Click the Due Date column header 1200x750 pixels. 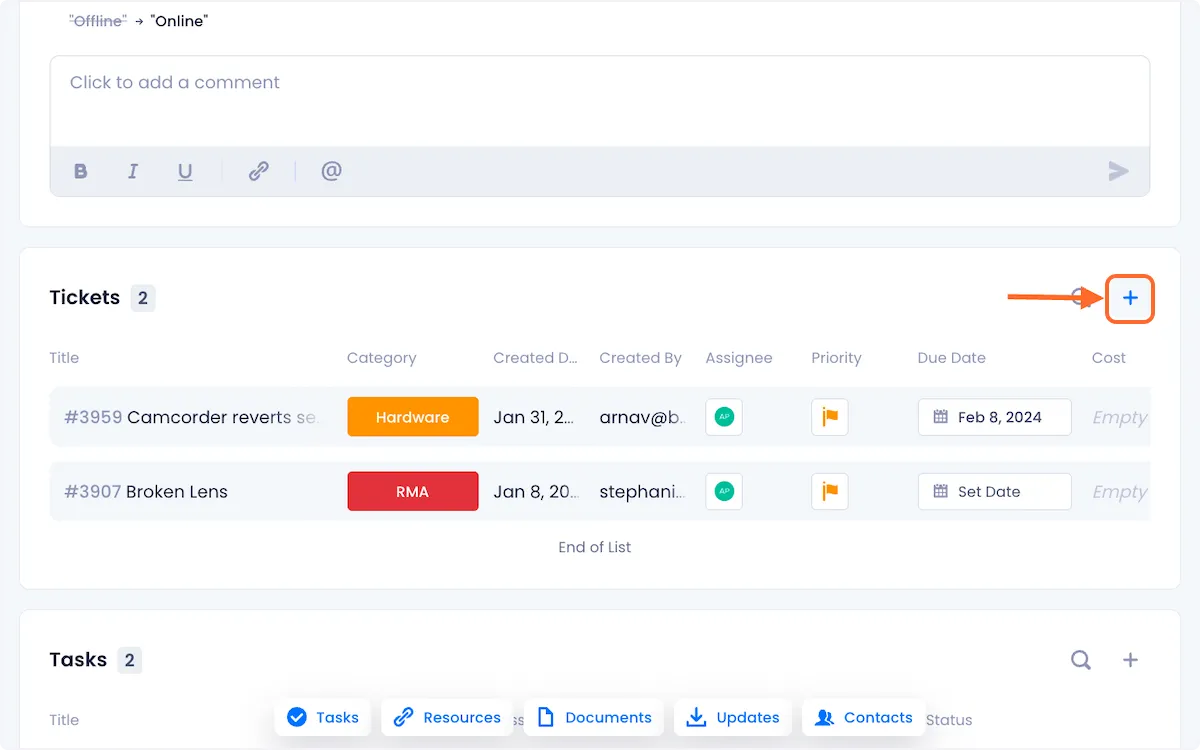click(951, 358)
